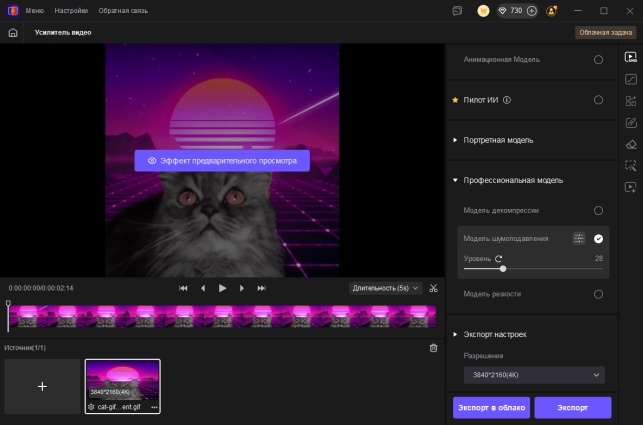Enable the Пилот ИИ radio button

(598, 100)
